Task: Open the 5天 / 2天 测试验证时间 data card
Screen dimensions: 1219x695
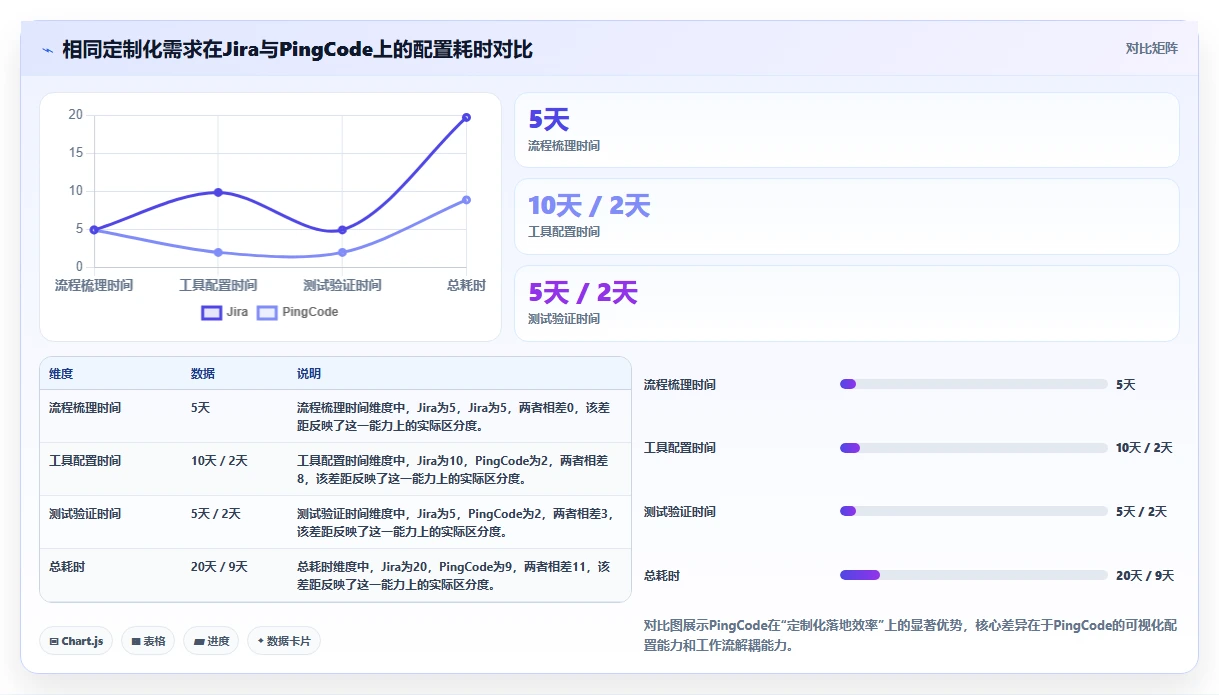Action: coord(847,303)
